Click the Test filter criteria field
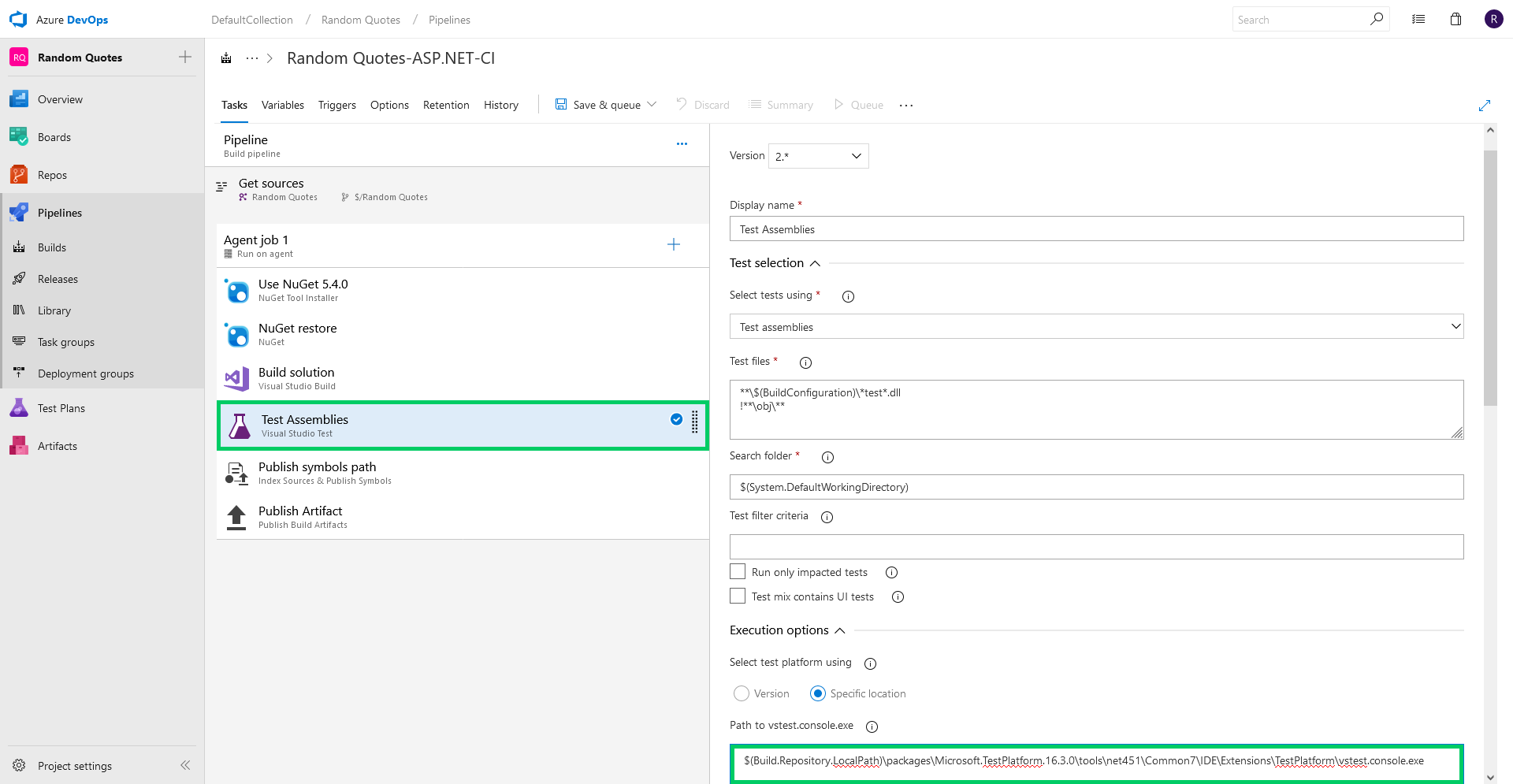This screenshot has height=784, width=1513. click(1096, 547)
